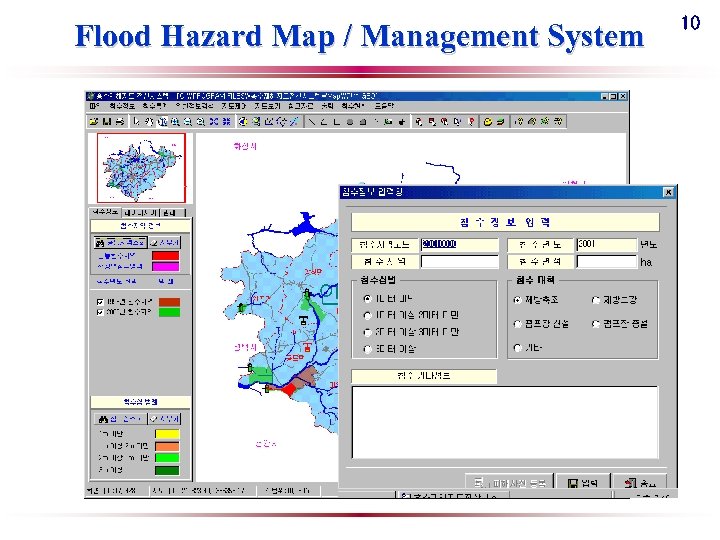Click the year field showing 2001
Screen dimensions: 720x540
tap(607, 244)
